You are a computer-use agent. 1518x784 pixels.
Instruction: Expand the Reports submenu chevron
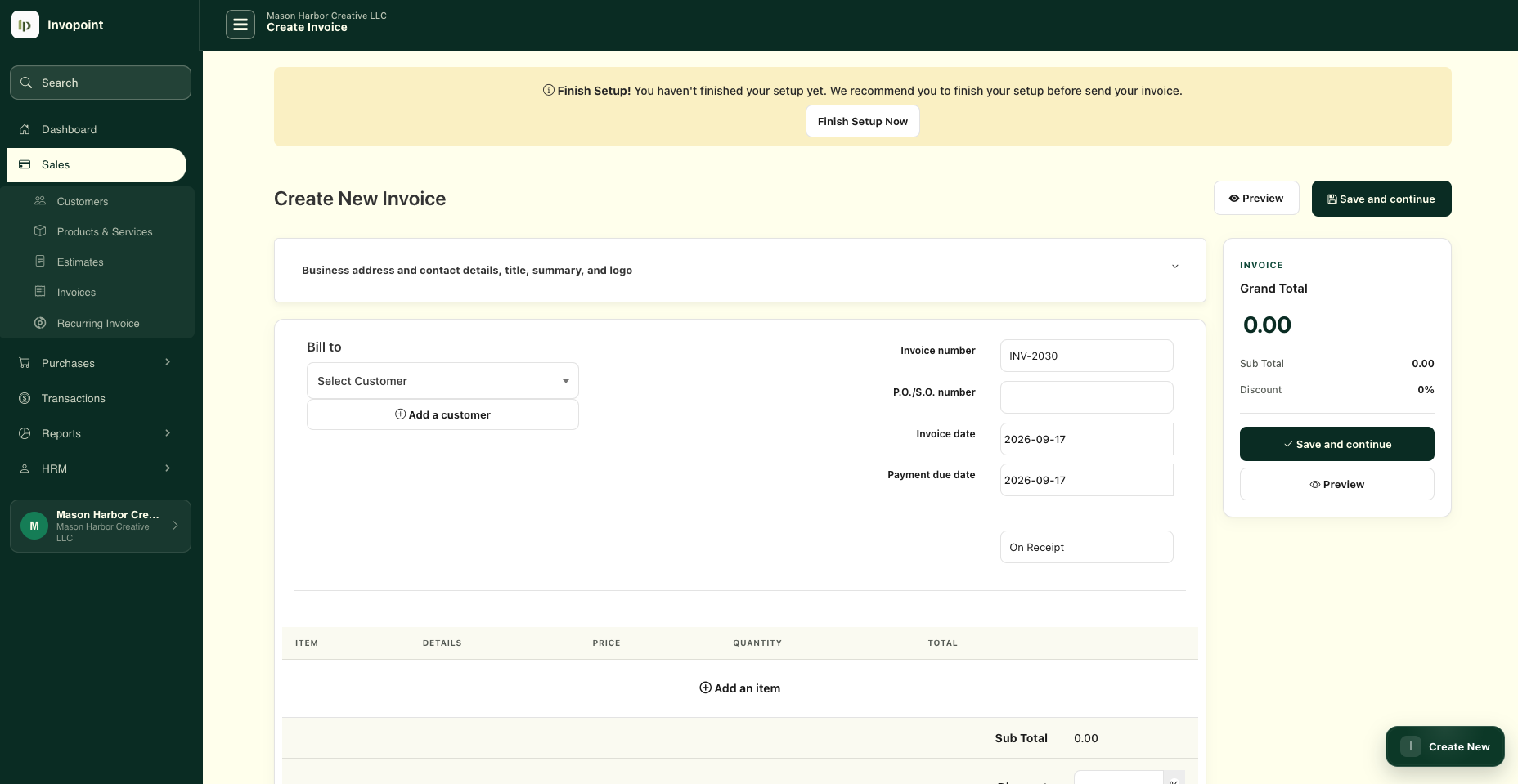[x=168, y=432]
